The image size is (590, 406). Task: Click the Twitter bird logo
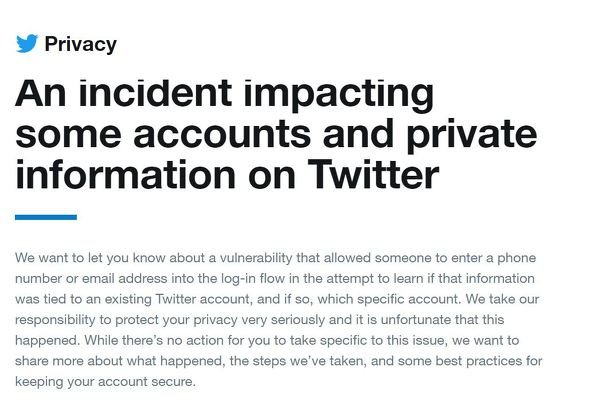click(x=27, y=43)
